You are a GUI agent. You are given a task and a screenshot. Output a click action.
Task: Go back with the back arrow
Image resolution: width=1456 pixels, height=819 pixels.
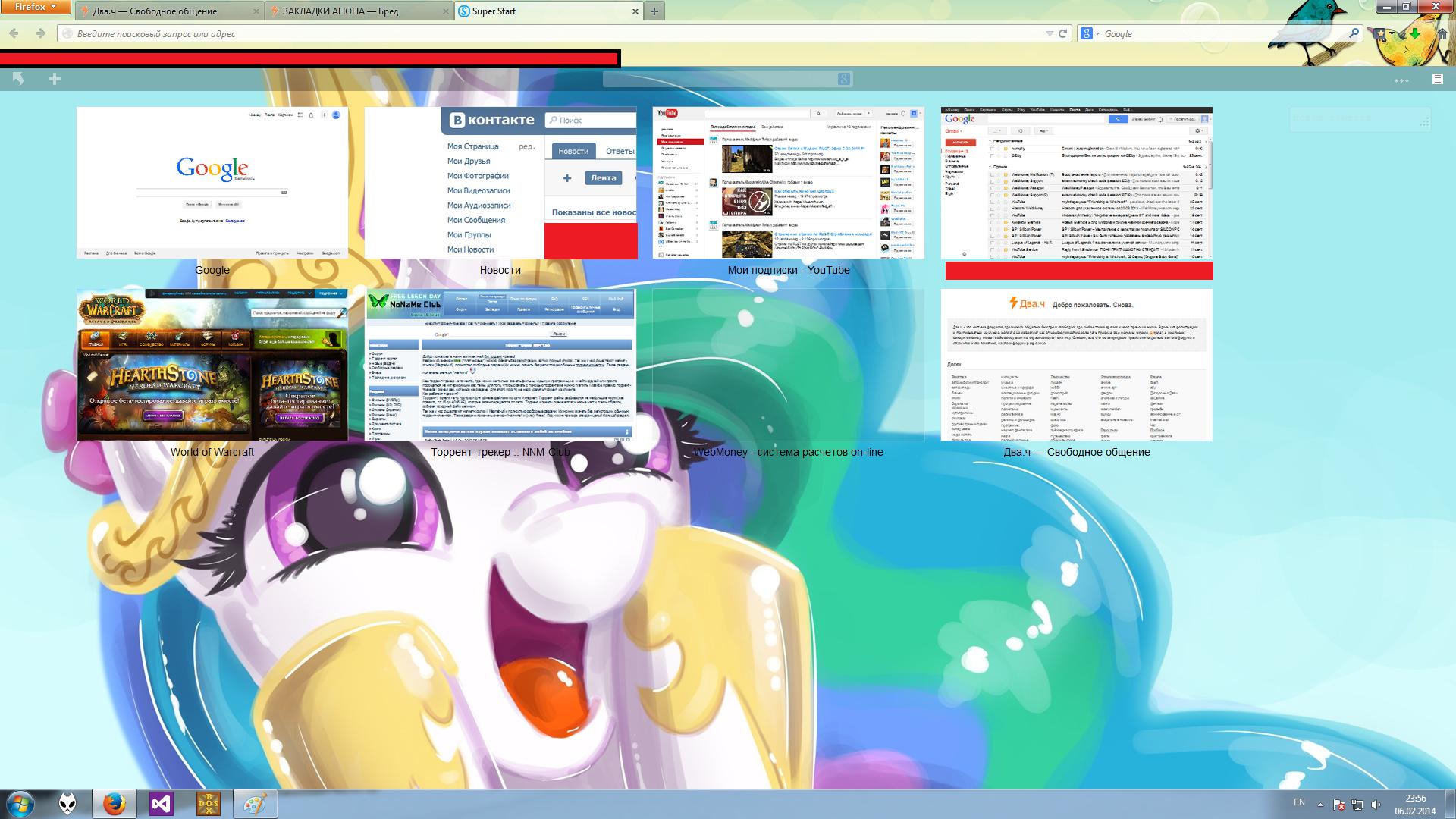pyautogui.click(x=14, y=33)
